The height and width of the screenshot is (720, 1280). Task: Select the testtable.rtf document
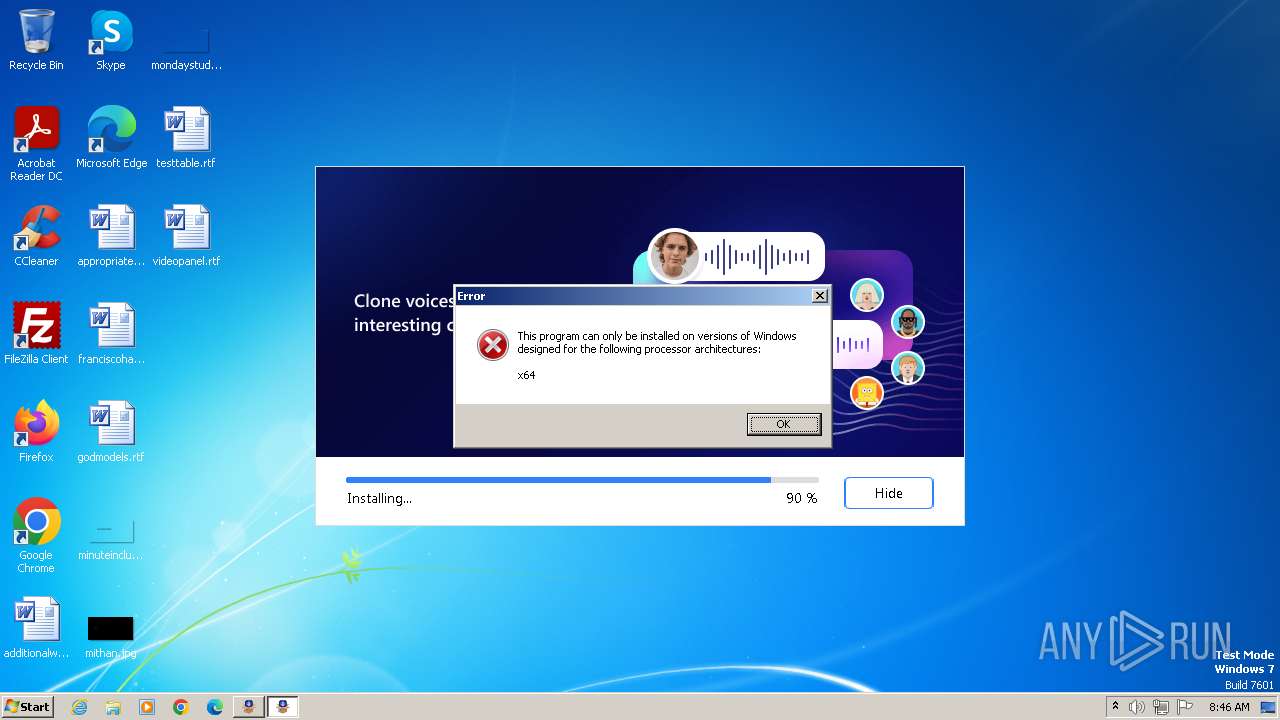pyautogui.click(x=186, y=138)
